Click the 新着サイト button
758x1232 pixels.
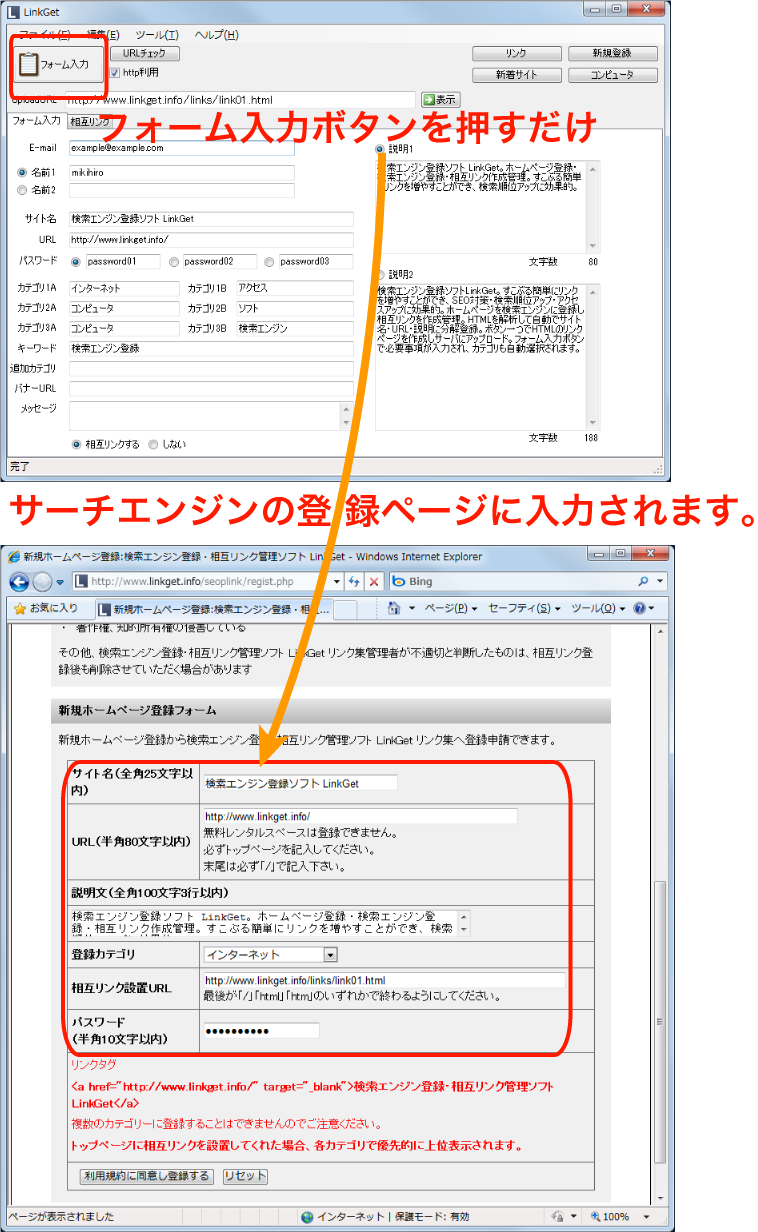tap(516, 75)
